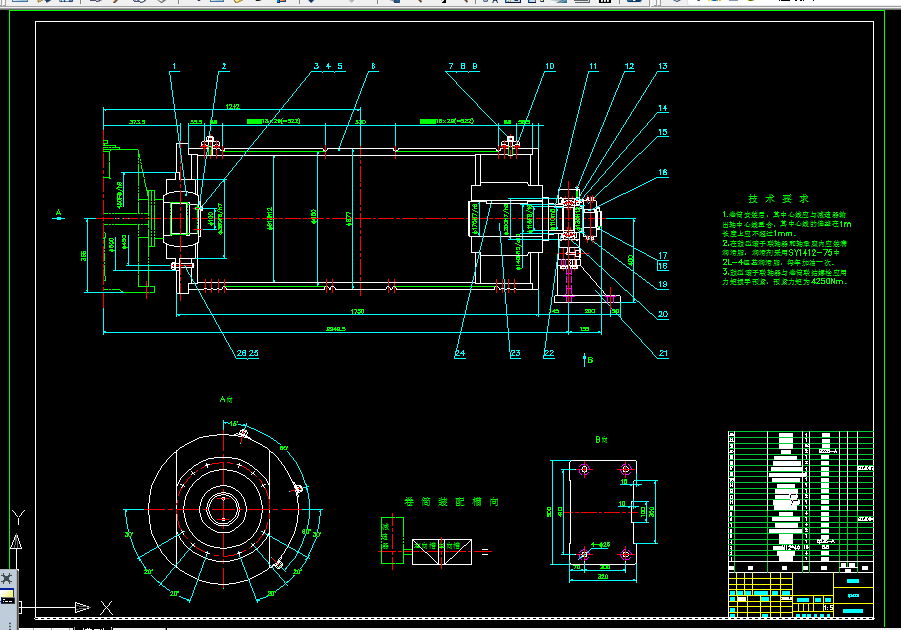The height and width of the screenshot is (630, 901).
Task: Select the A向 view title
Action: (x=226, y=399)
